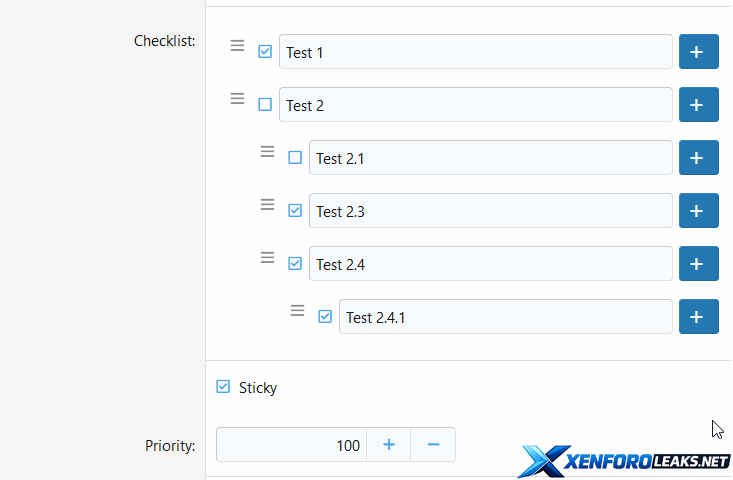Viewport: 733px width, 480px height.
Task: Grab the drag handle for Test 1
Action: [x=237, y=45]
